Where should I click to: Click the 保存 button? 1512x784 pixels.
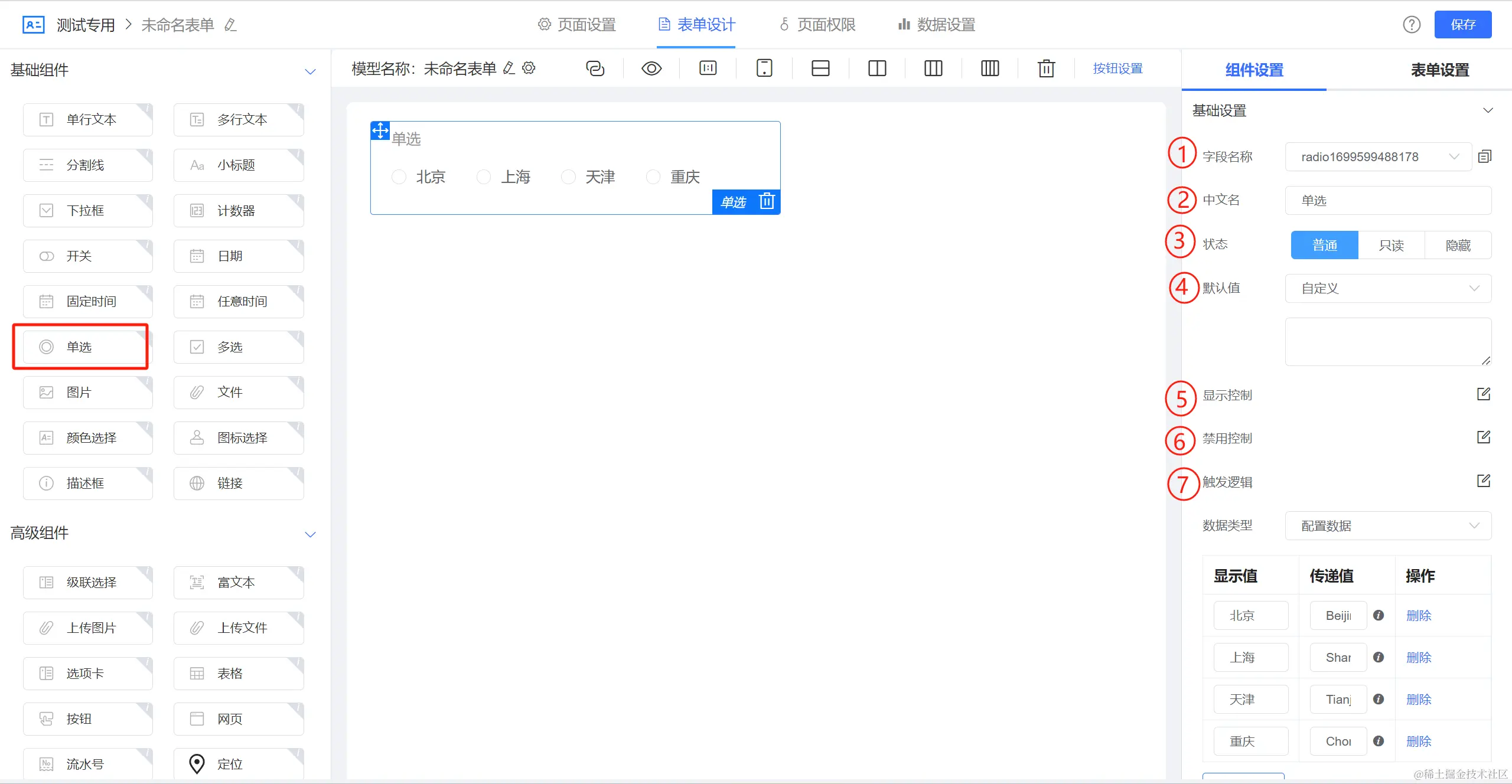click(x=1462, y=25)
